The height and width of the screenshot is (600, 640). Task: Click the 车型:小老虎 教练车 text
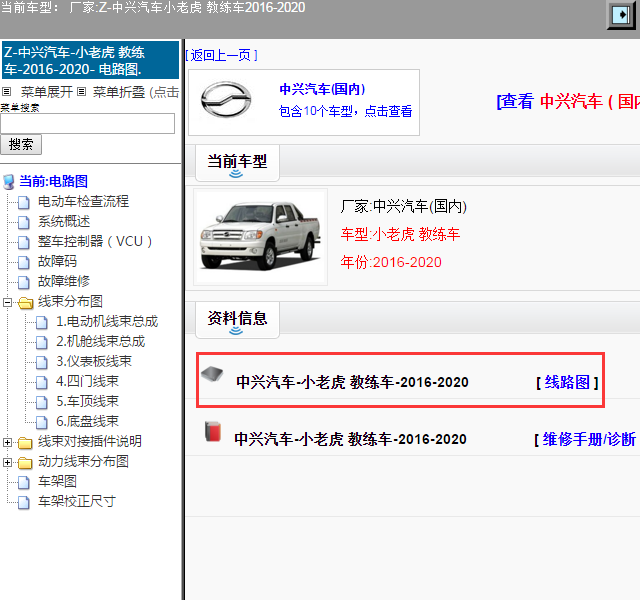[400, 234]
